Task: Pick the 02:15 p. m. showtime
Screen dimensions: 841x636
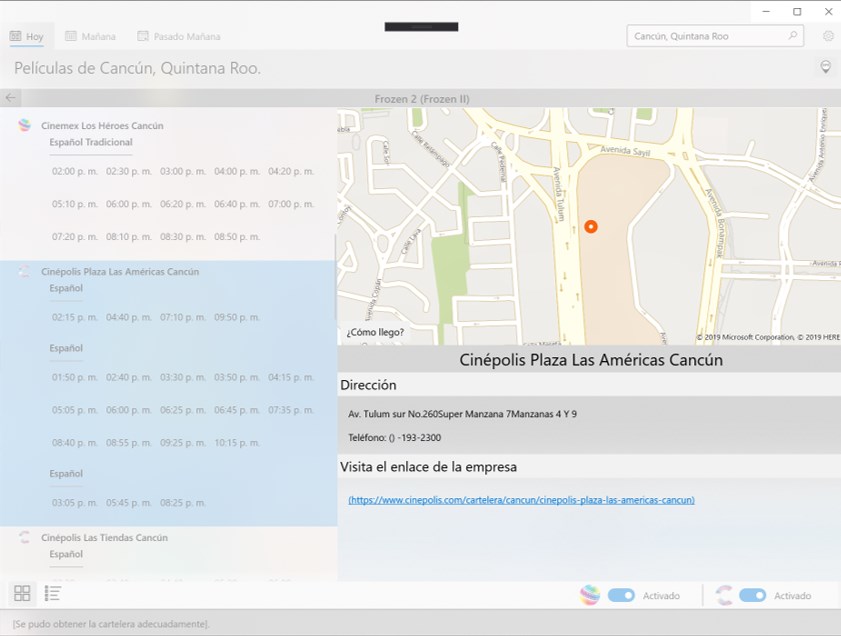Action: [75, 317]
